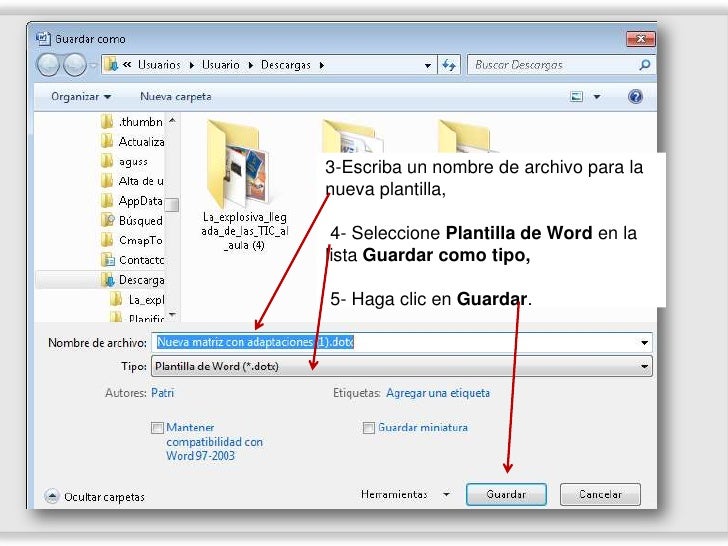Open the Herramientas dropdown menu
Viewport: 728px width, 546px height.
[x=405, y=494]
